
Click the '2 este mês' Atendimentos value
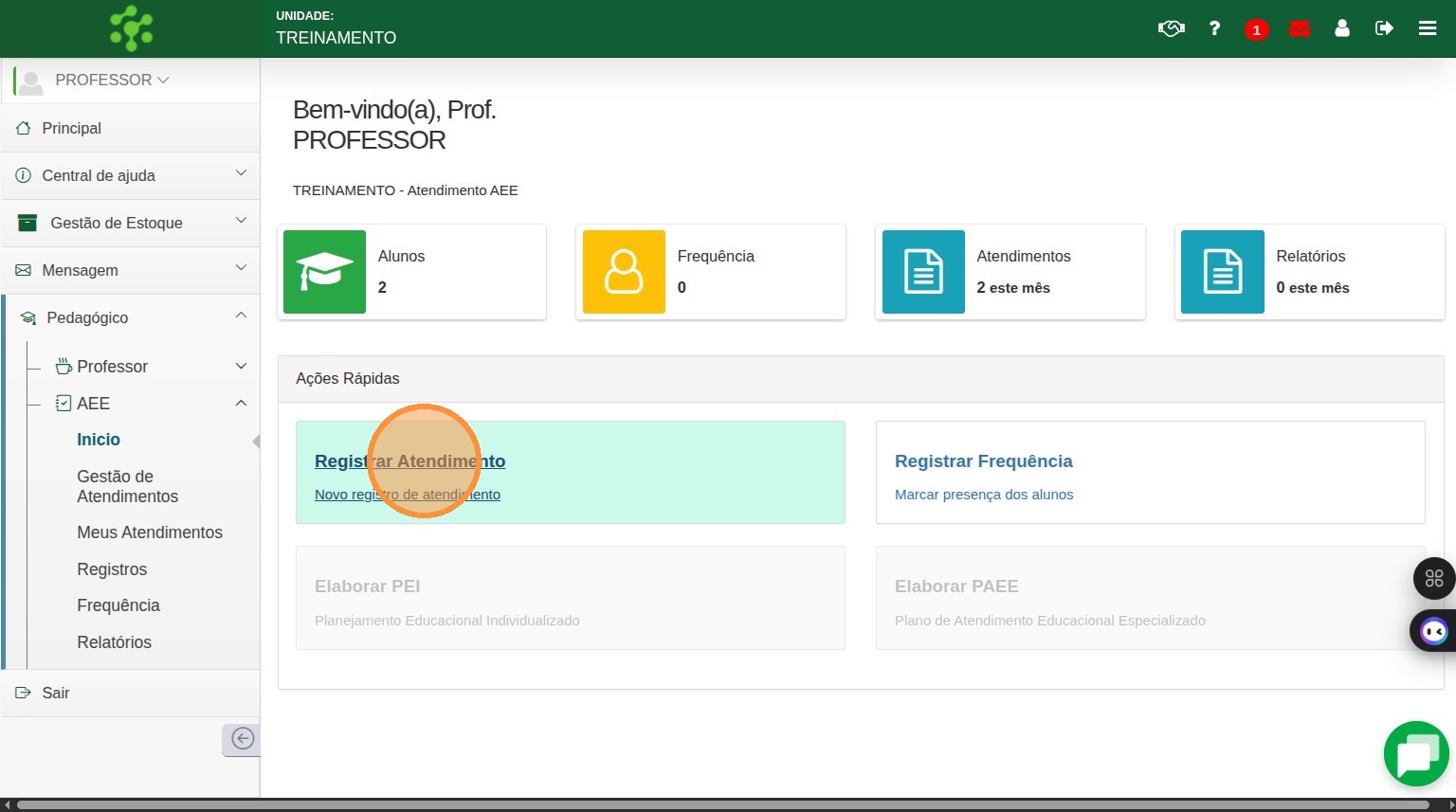point(1013,287)
